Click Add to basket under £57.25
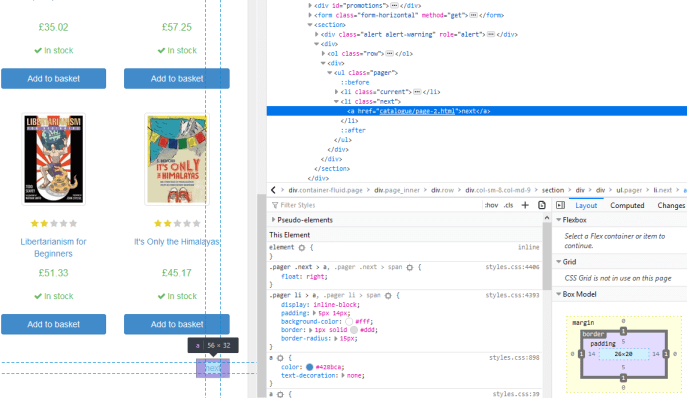The width and height of the screenshot is (687, 398). point(177,78)
